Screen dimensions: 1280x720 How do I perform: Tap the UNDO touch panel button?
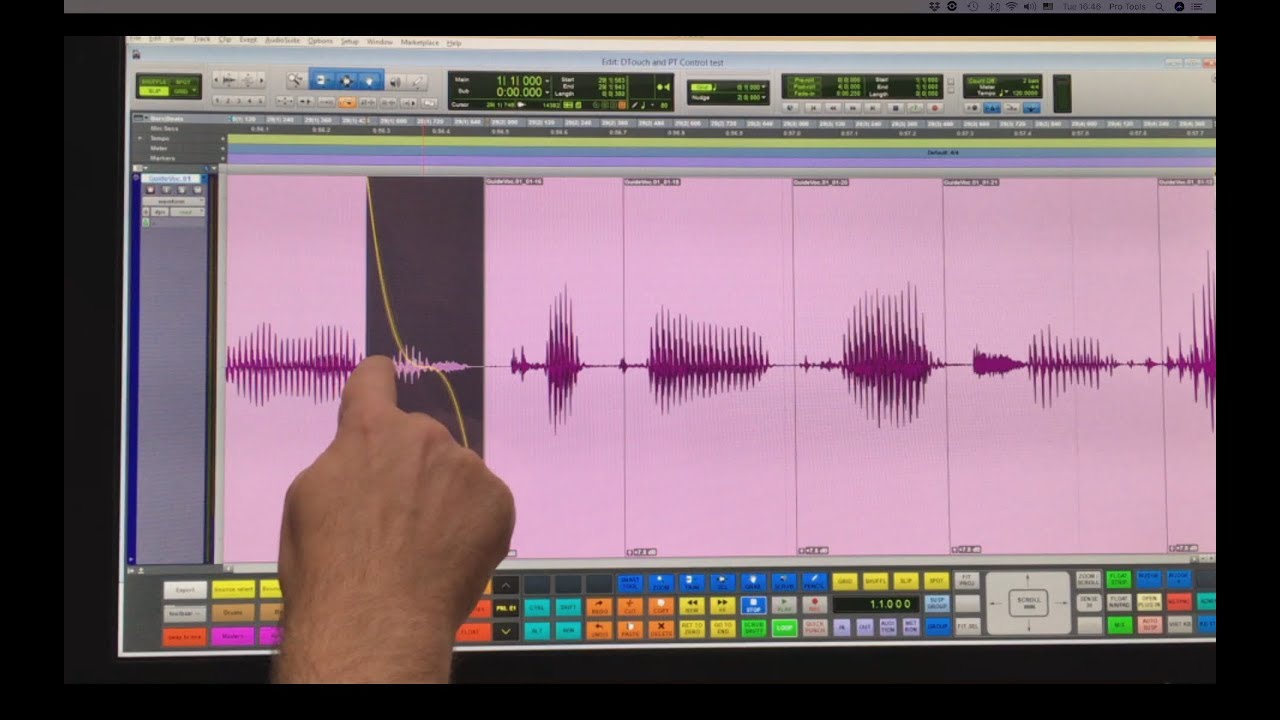coord(600,629)
